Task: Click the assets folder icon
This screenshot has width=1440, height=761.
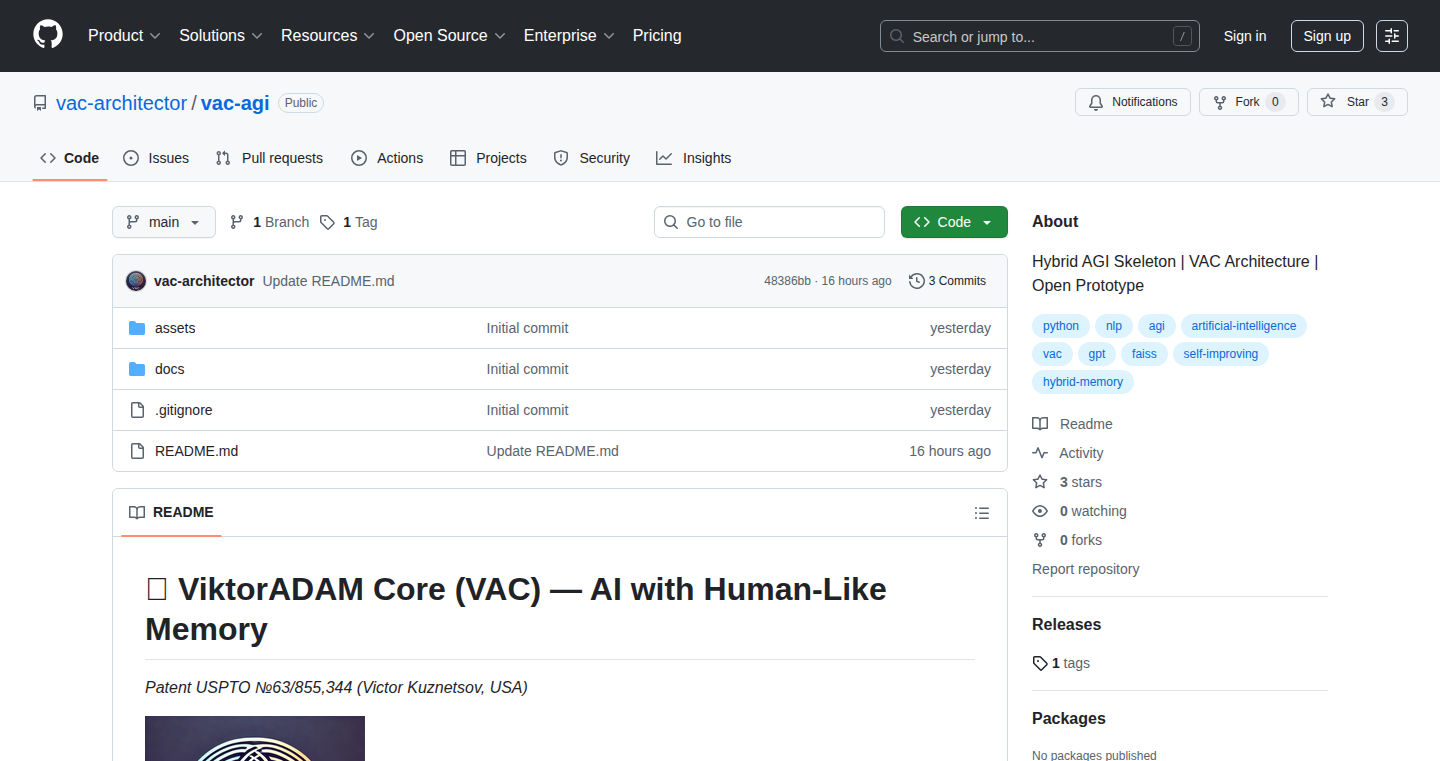Action: 137,328
